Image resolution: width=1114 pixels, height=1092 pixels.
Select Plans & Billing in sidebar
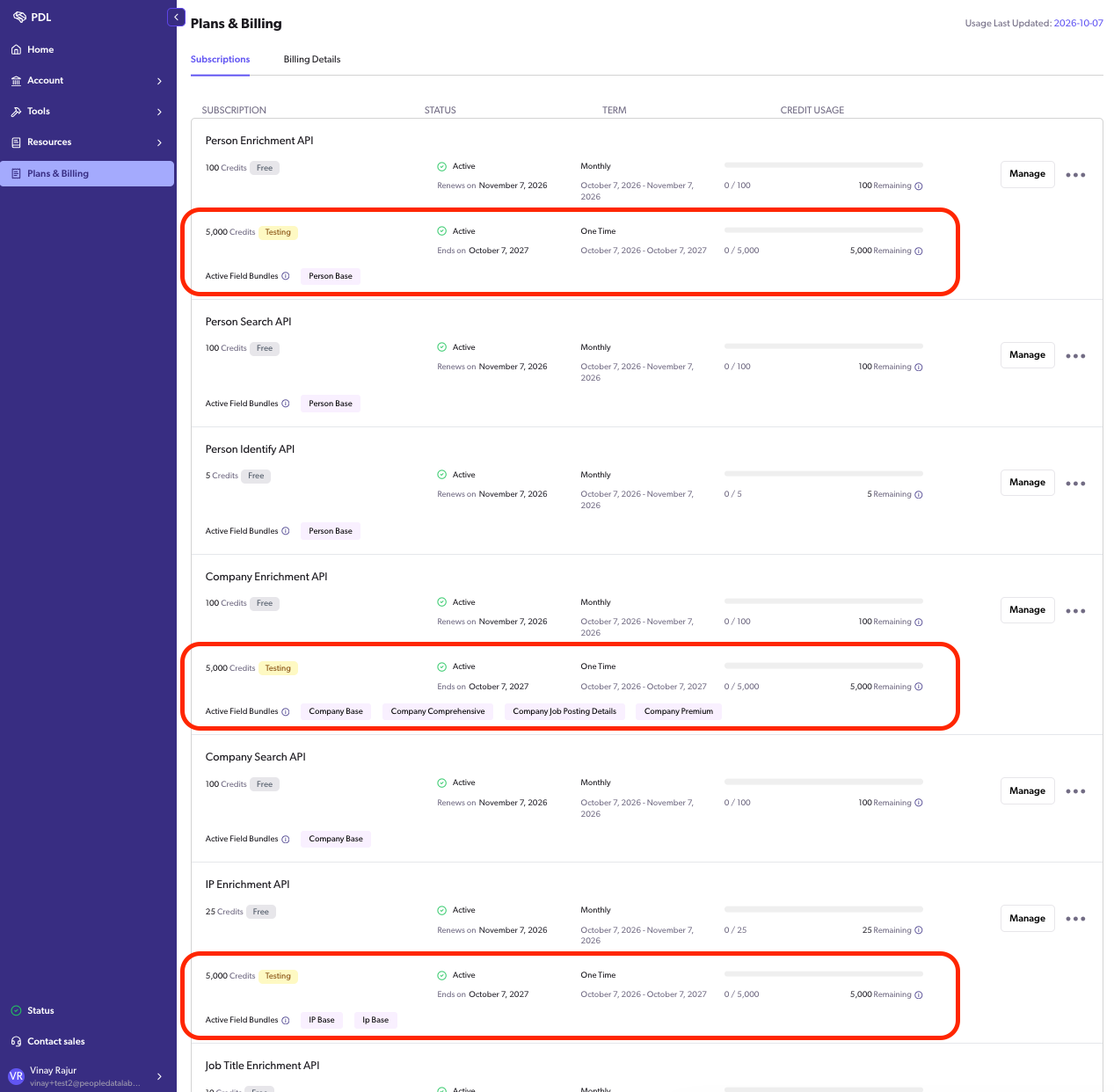(87, 173)
